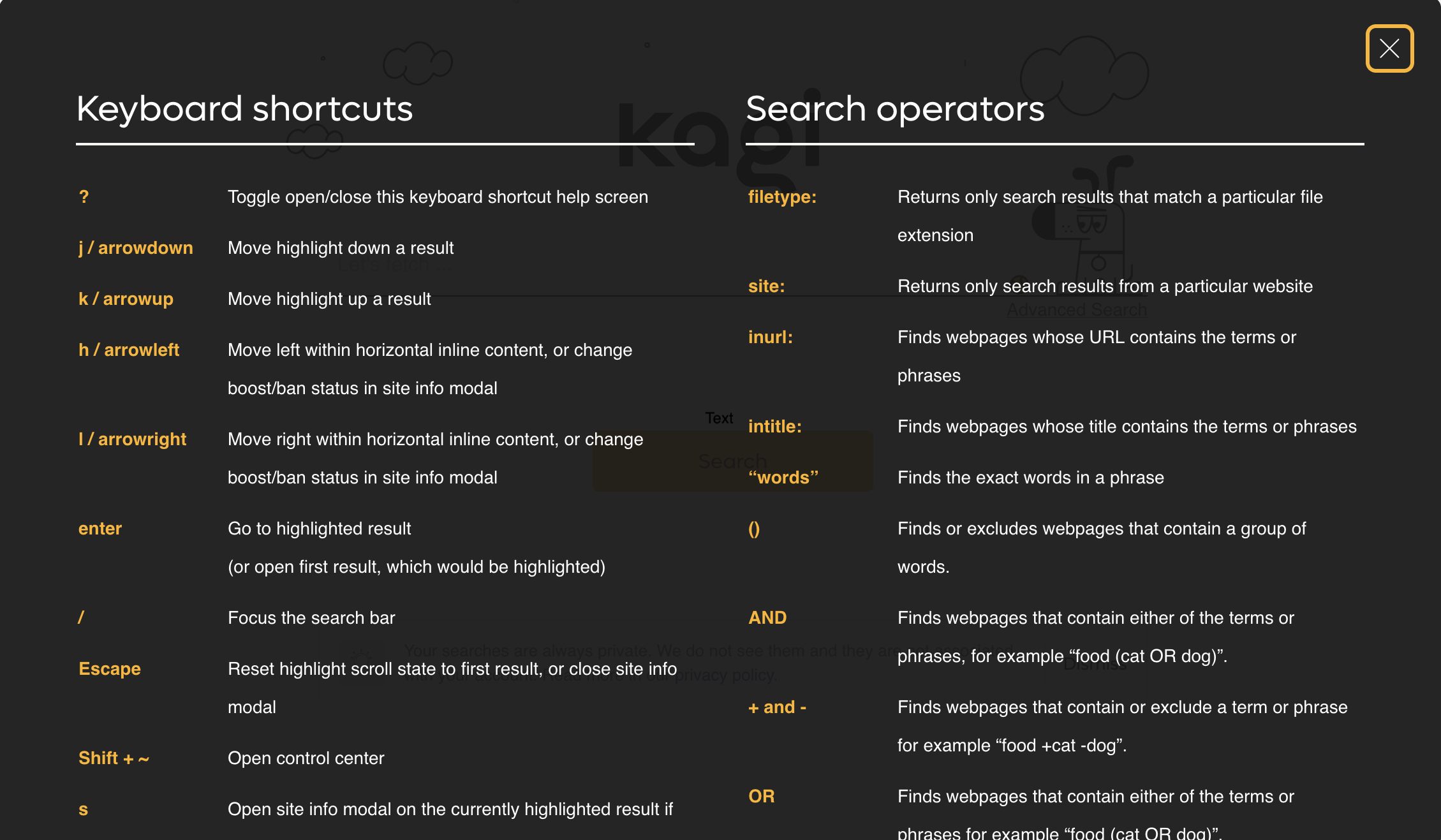The image size is (1441, 840).
Task: Click the "Escape" shortcut entry
Action: point(110,669)
